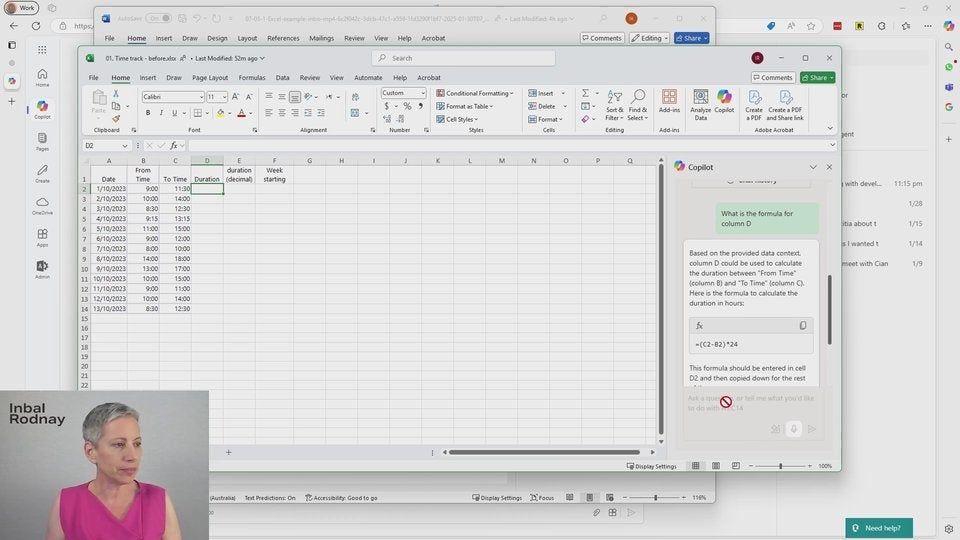Screen dimensions: 960x540
Task: Click the Increase Indent icon
Action: (321, 113)
